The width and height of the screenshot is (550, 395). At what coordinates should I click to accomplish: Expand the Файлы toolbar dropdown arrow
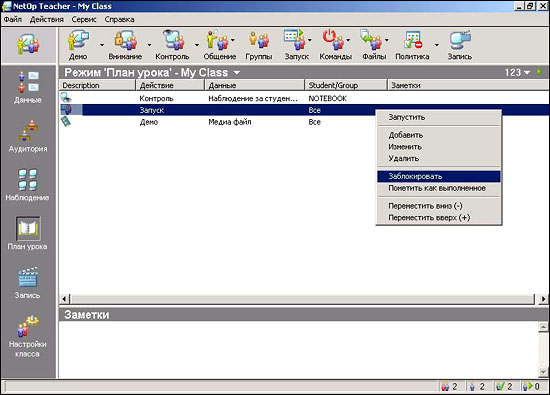click(x=387, y=40)
